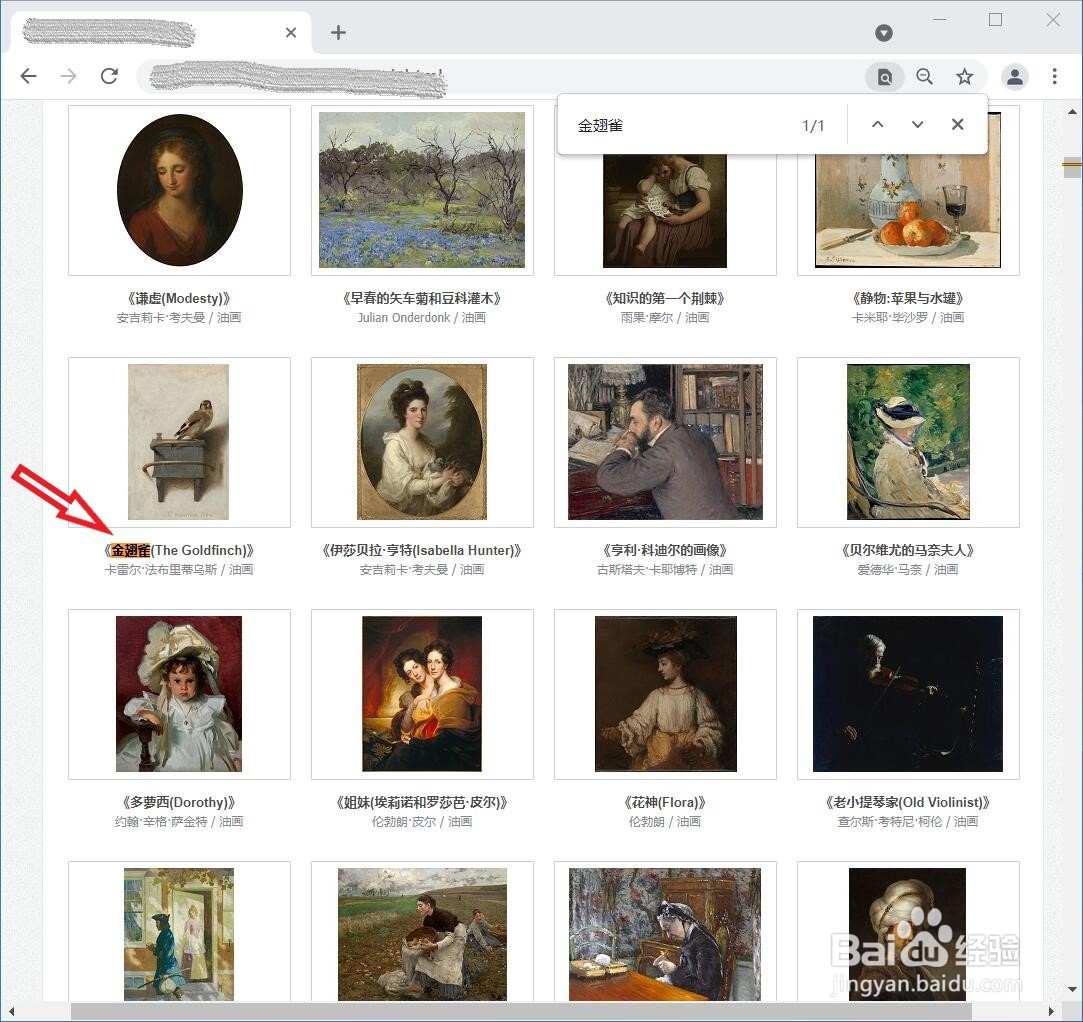Screen dimensions: 1083x1022
Task: Click title link 《谦虚(Modesty)》
Action: pyautogui.click(x=179, y=298)
